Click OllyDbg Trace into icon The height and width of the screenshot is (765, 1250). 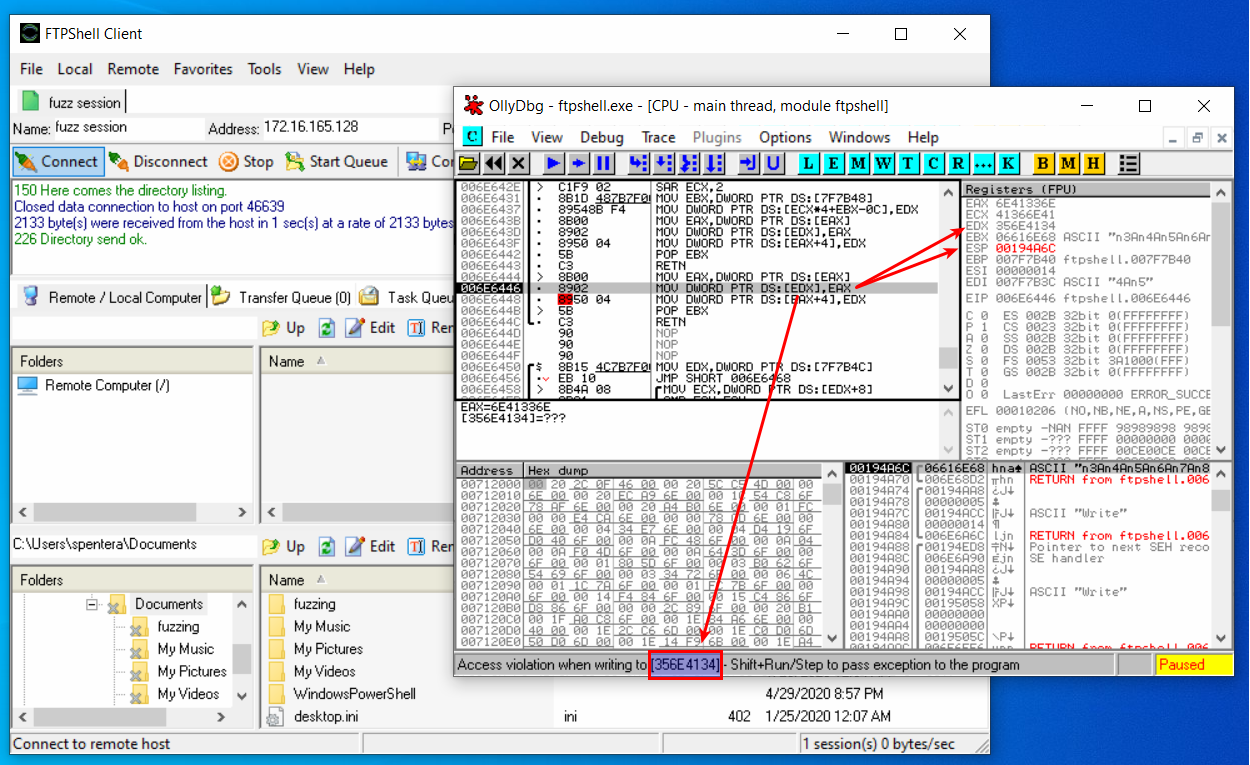click(689, 163)
